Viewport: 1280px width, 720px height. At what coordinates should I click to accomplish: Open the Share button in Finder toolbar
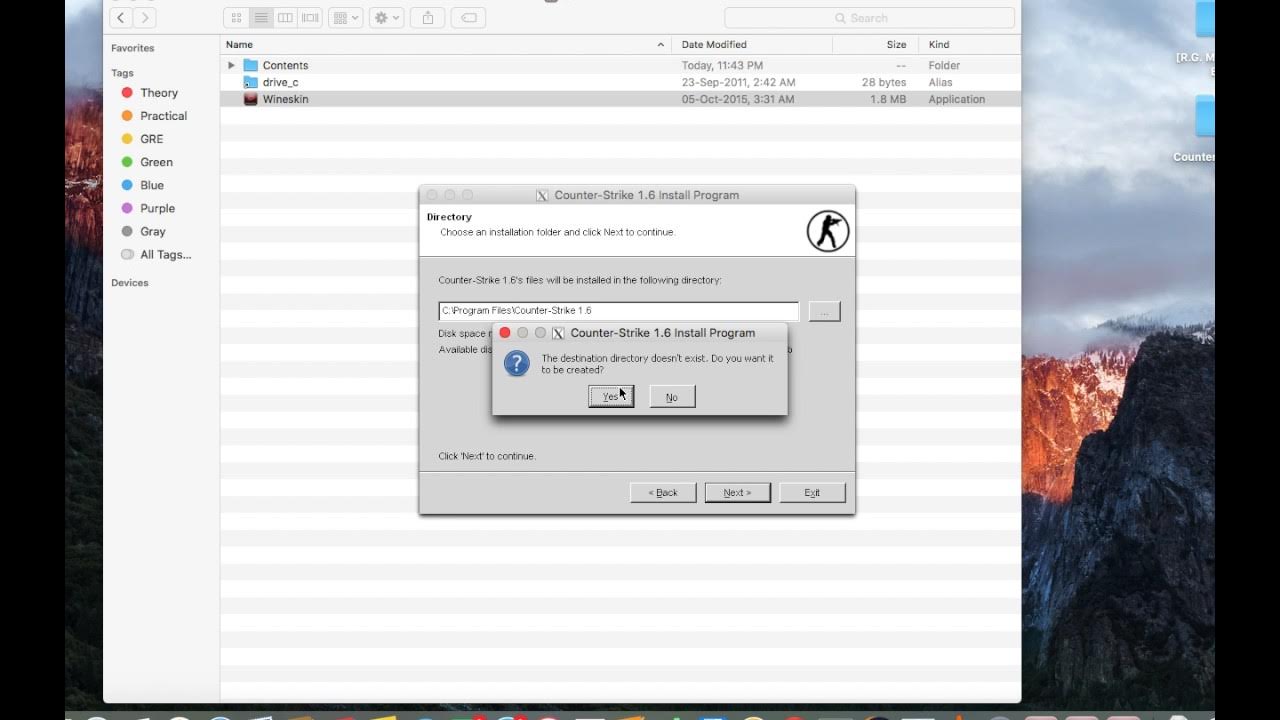pyautogui.click(x=428, y=17)
